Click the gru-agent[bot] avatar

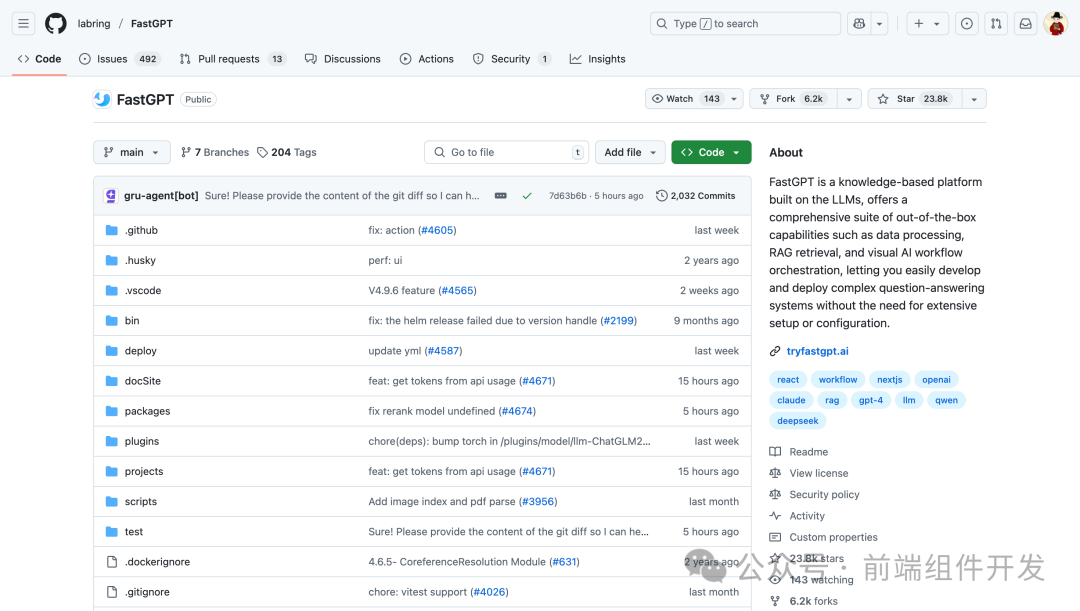coord(111,196)
